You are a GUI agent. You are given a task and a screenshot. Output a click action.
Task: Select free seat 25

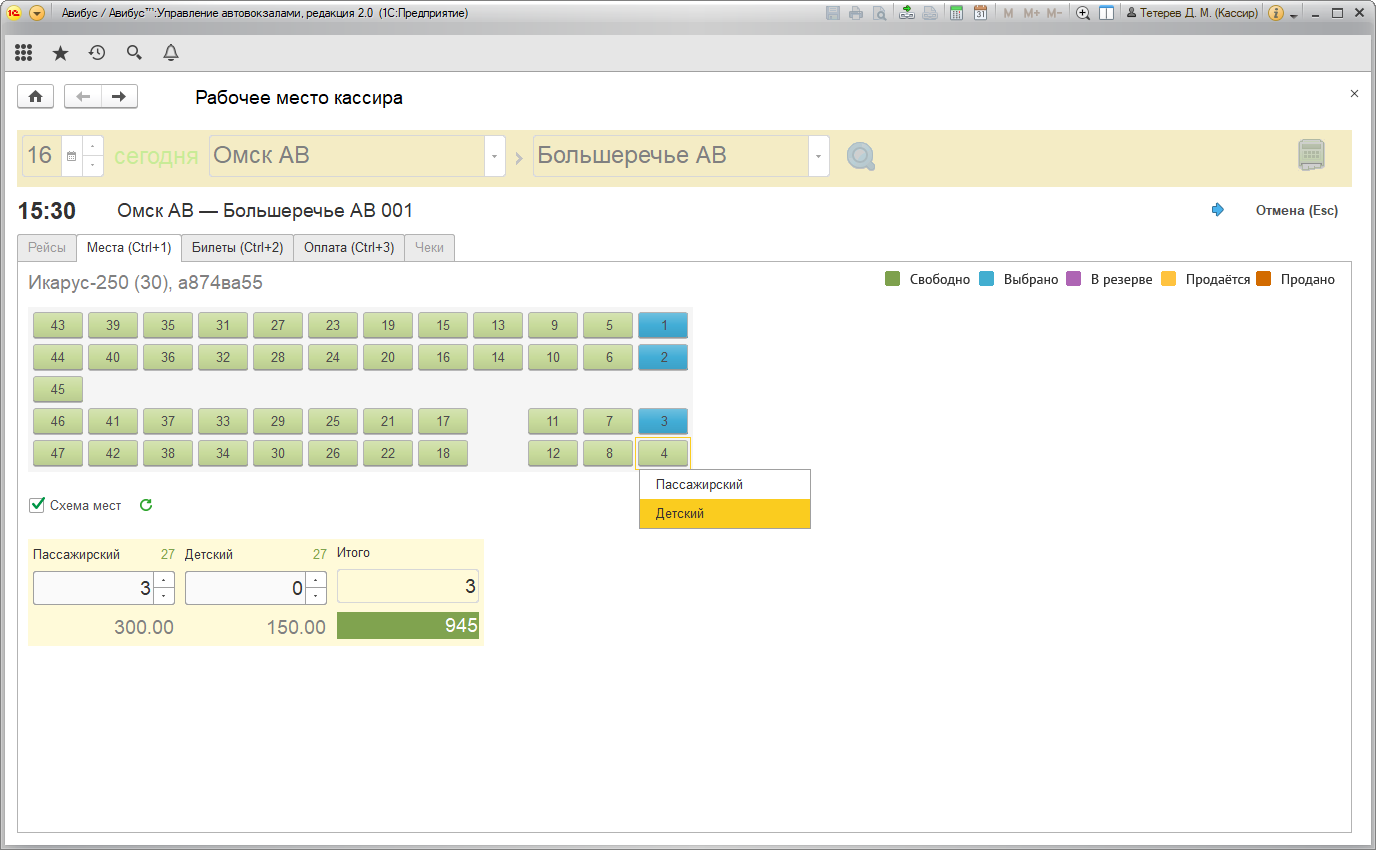tap(333, 422)
